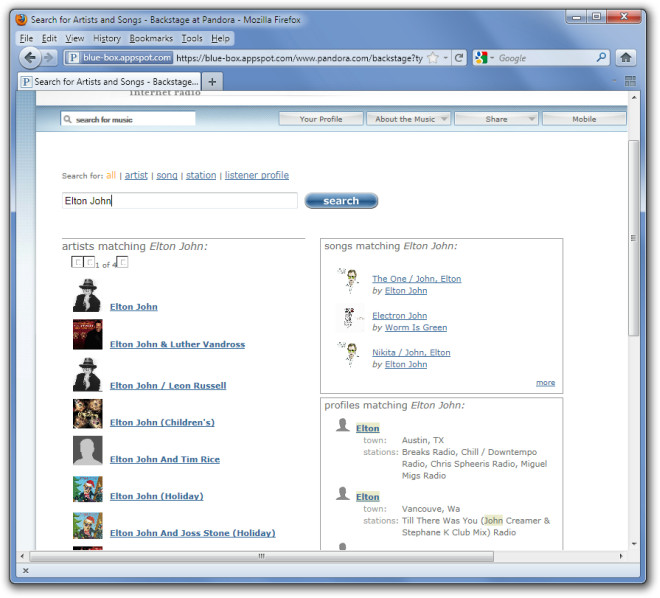Screen dimensions: 660x598
Task: Open the History menu
Action: click(107, 38)
